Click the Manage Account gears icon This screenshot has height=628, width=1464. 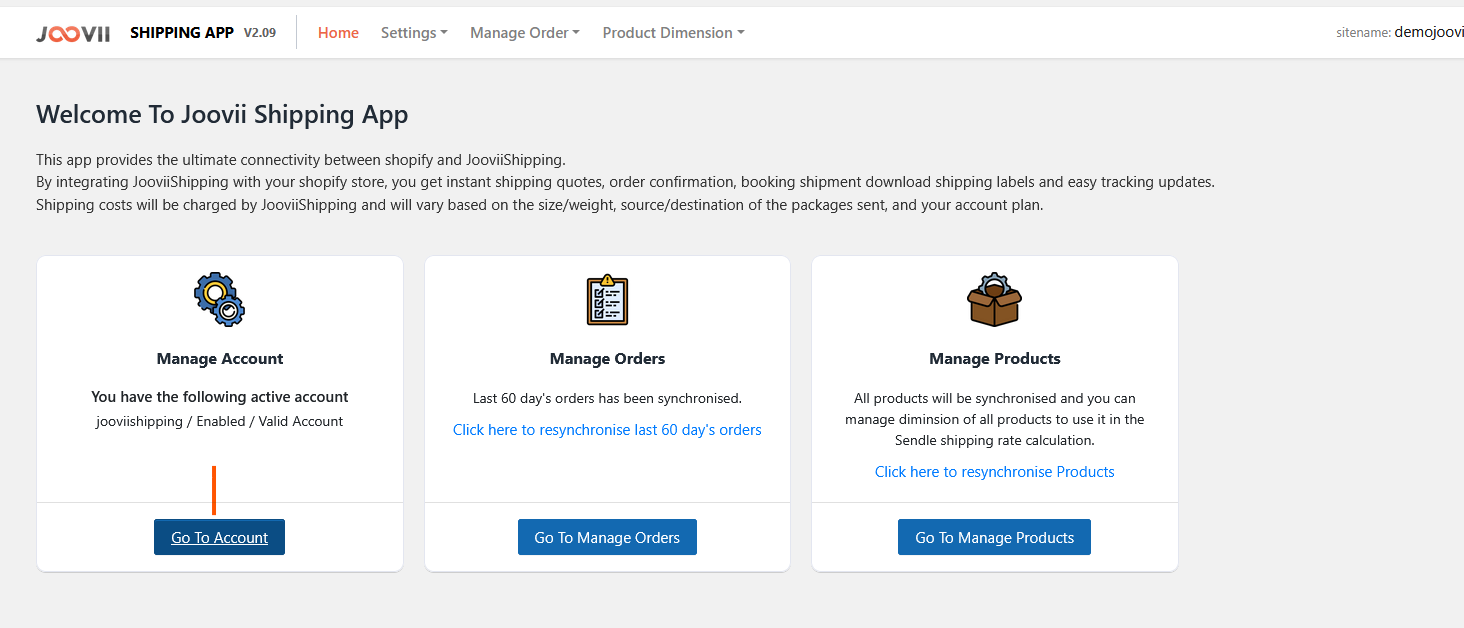[219, 300]
